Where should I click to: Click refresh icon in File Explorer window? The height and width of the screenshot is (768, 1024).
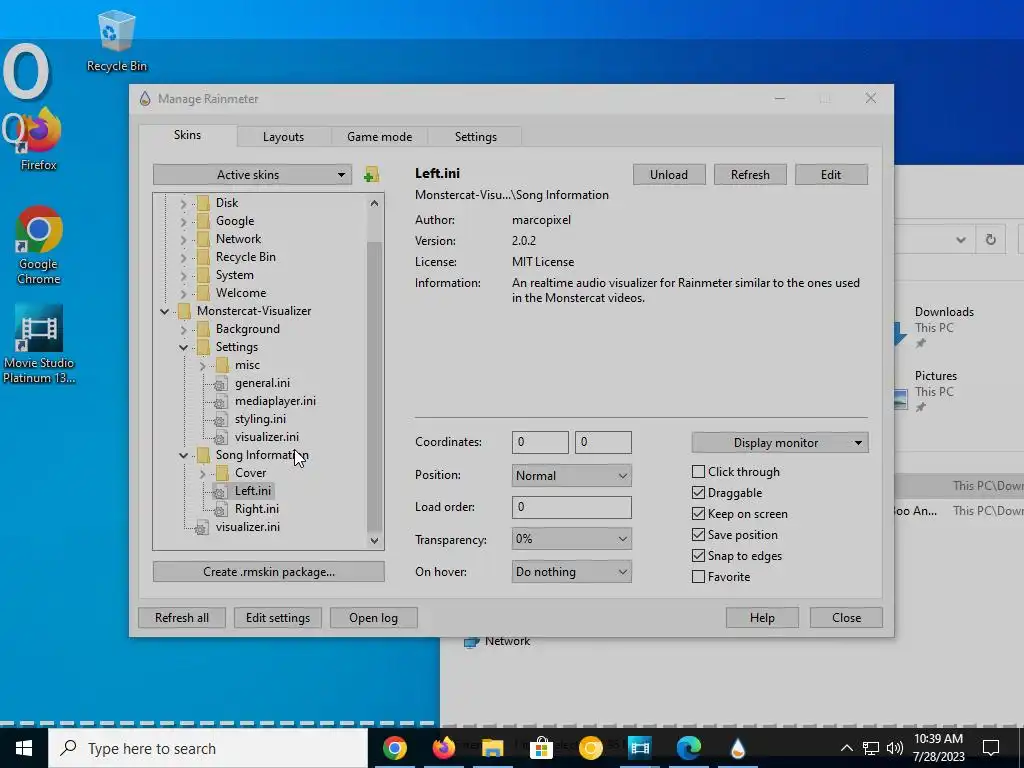(x=990, y=240)
